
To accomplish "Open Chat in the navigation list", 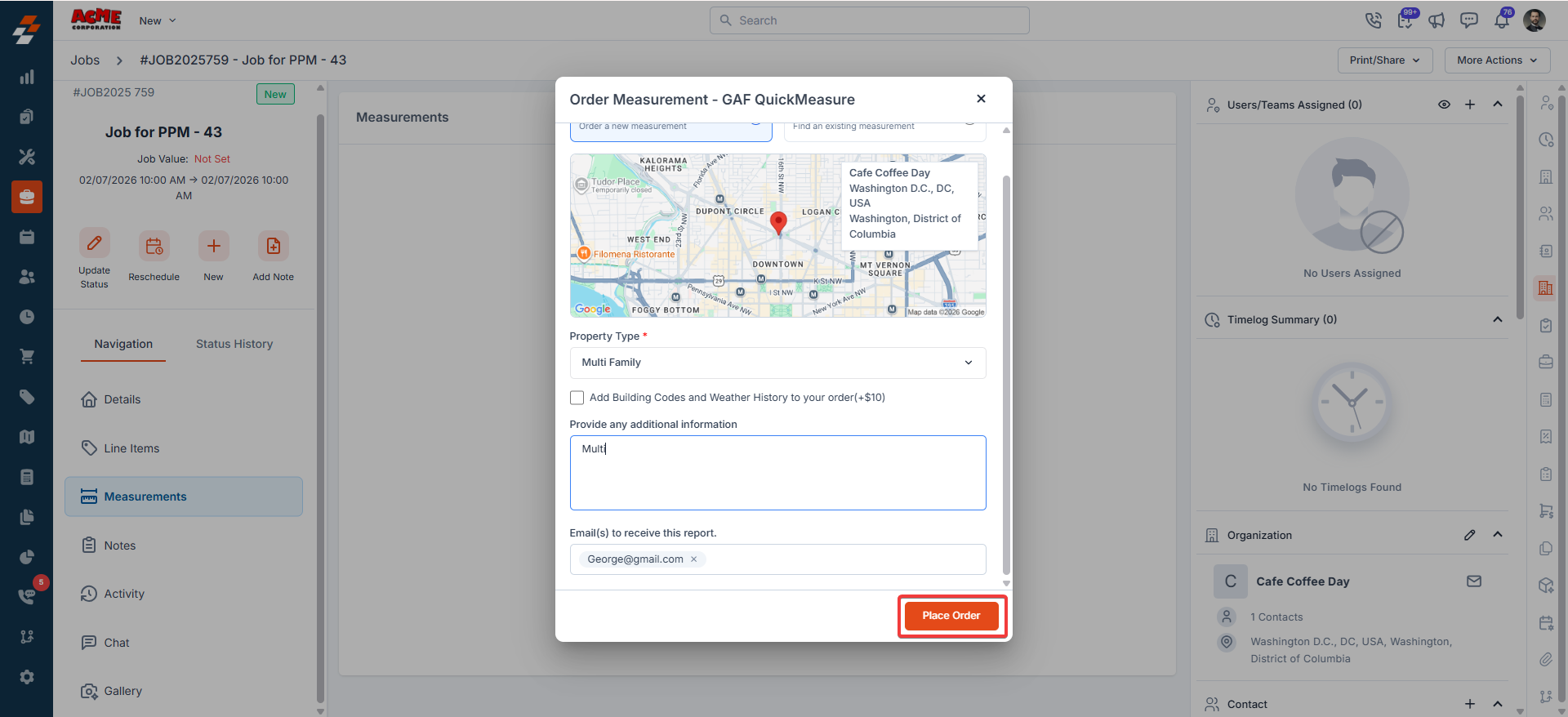I will [184, 643].
